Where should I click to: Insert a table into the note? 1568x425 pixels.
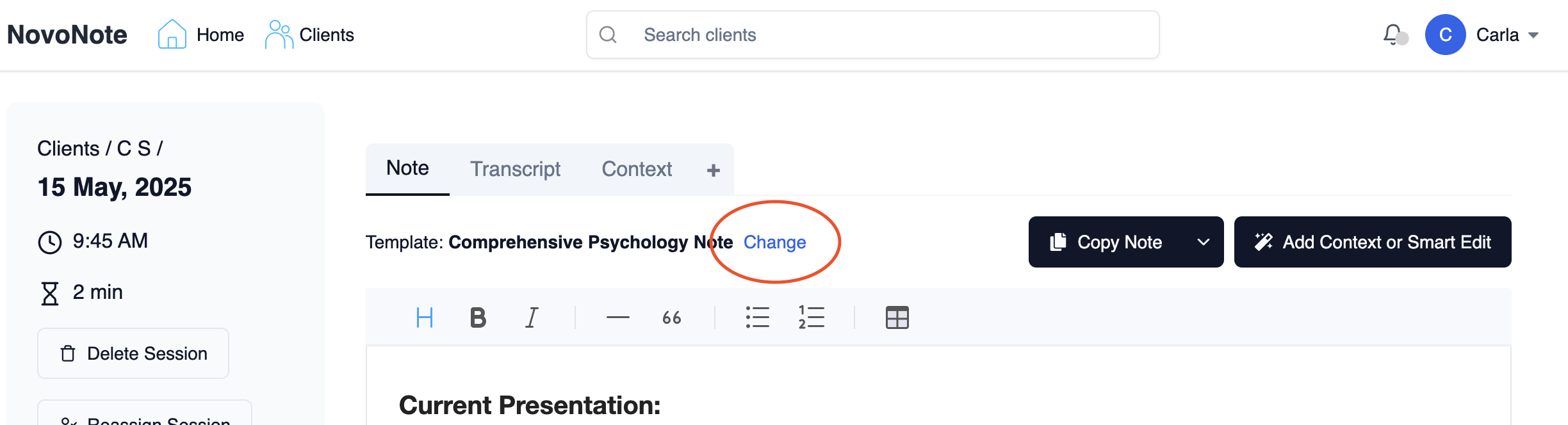(897, 317)
